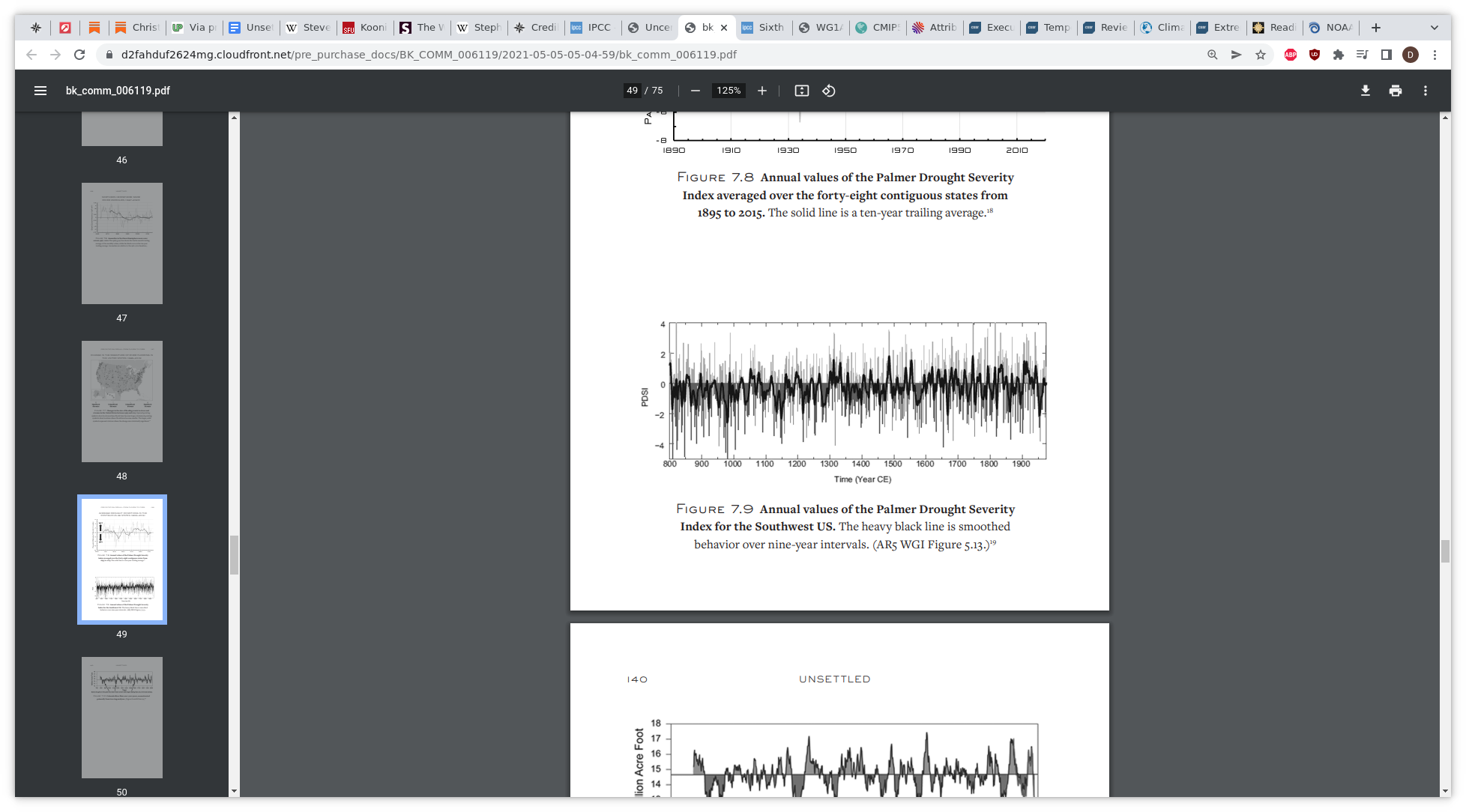Click the 125% zoom level field
The image size is (1466, 812).
tap(728, 91)
